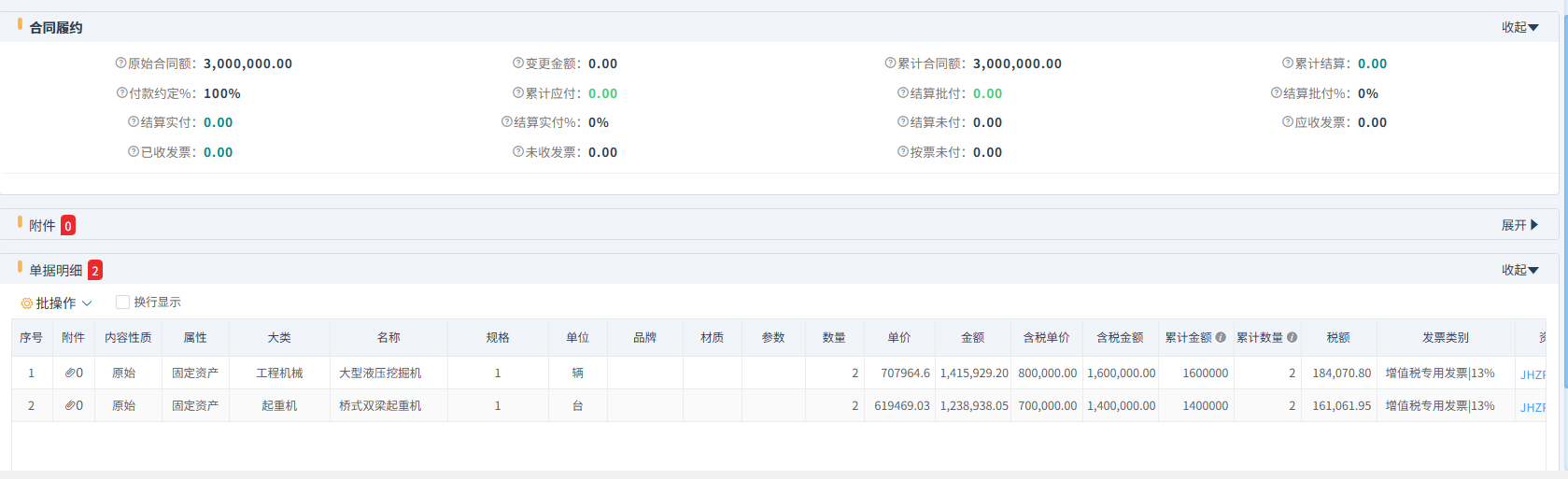
Task: Click help icon beside 累计结算
Action: [1287, 63]
